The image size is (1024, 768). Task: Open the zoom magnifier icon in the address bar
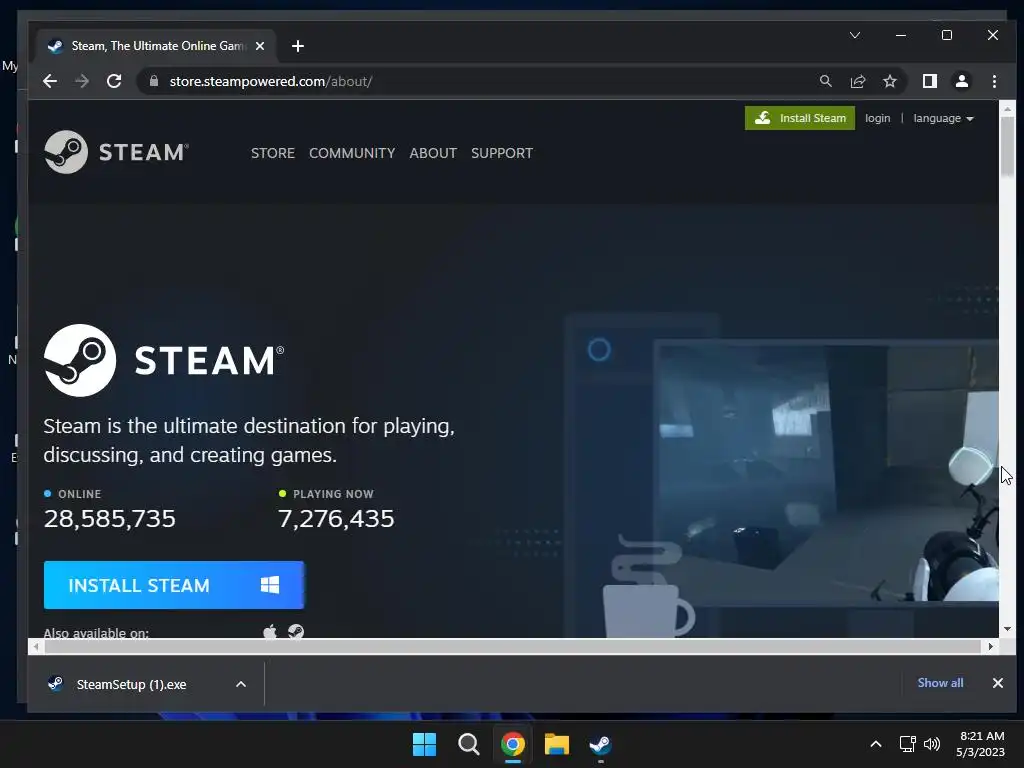pos(825,81)
